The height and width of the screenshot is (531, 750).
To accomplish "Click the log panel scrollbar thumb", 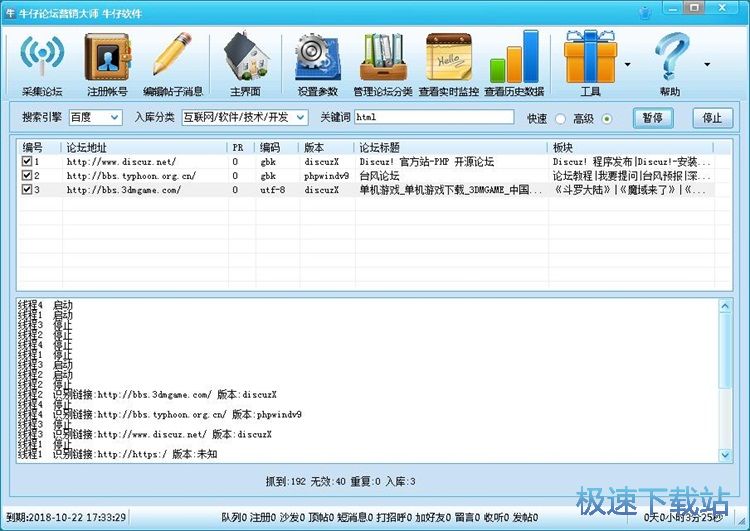I will pos(725,352).
